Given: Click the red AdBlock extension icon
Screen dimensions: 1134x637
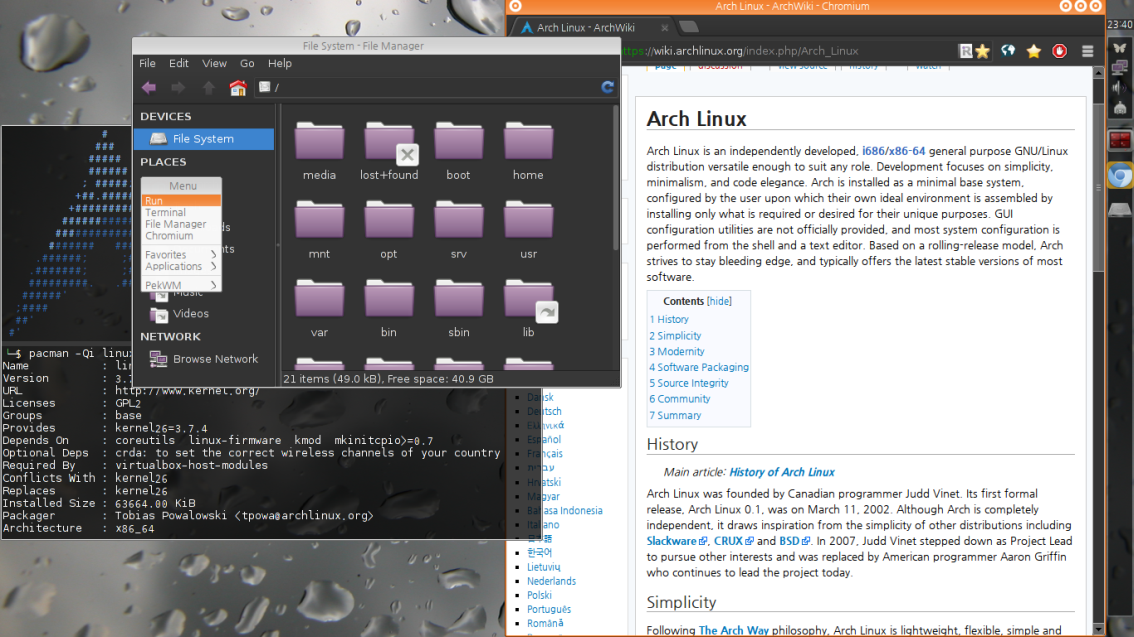Looking at the screenshot, I should click(1059, 51).
